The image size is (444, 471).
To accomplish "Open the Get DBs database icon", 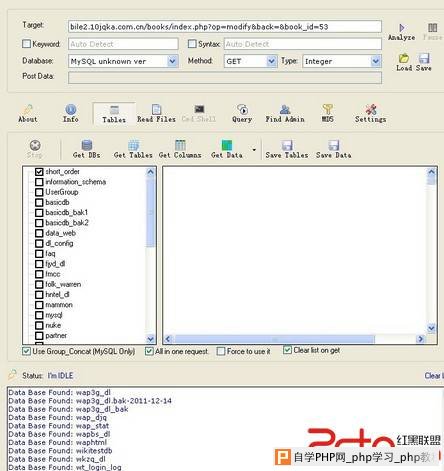I will coord(87,145).
